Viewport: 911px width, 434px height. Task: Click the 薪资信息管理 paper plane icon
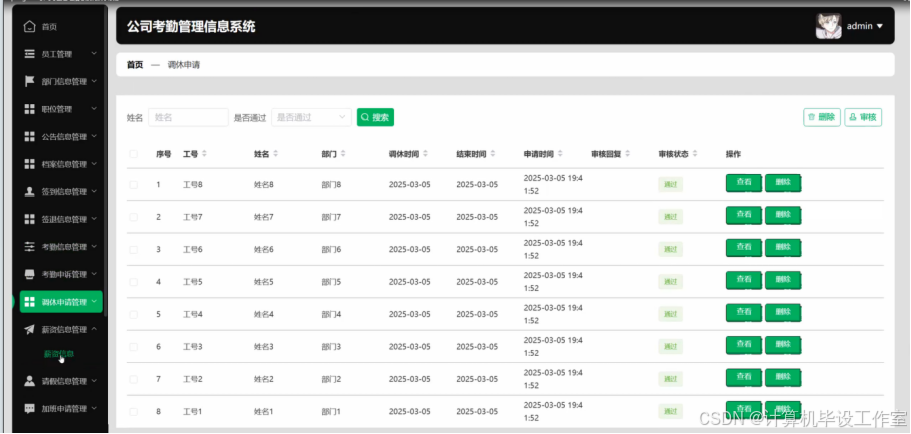pos(29,329)
